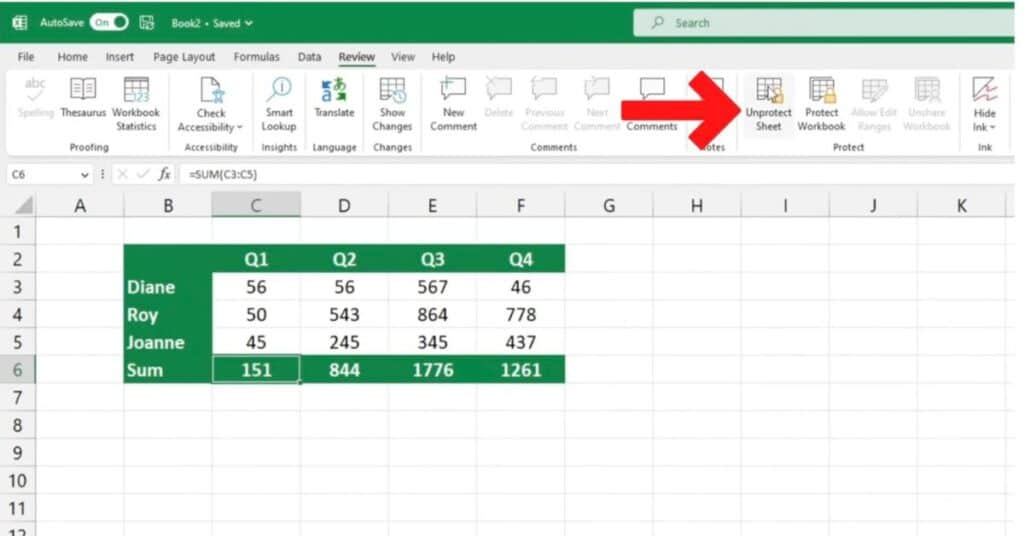This screenshot has width=1024, height=536.
Task: Click the Hide Ink button
Action: point(984,103)
